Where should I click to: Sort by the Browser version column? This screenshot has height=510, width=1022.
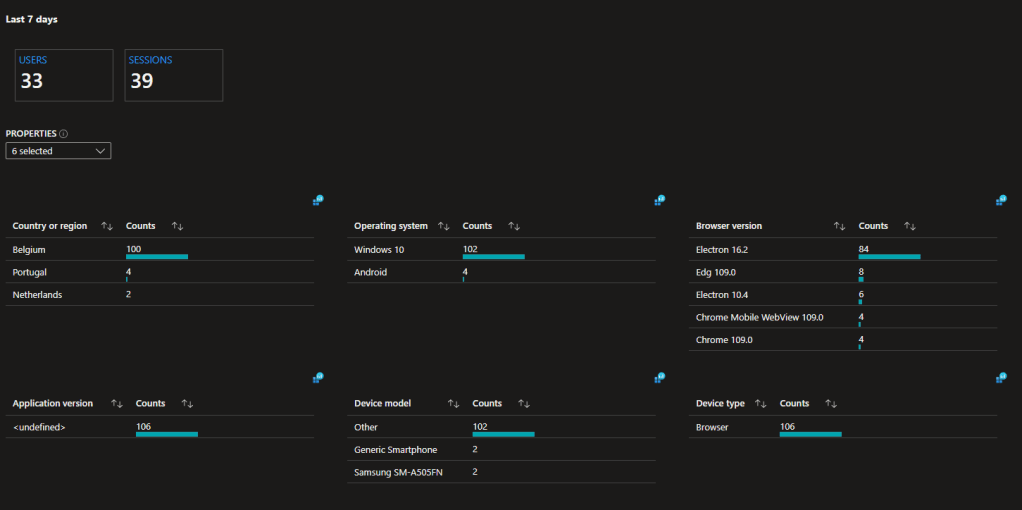[x=840, y=226]
